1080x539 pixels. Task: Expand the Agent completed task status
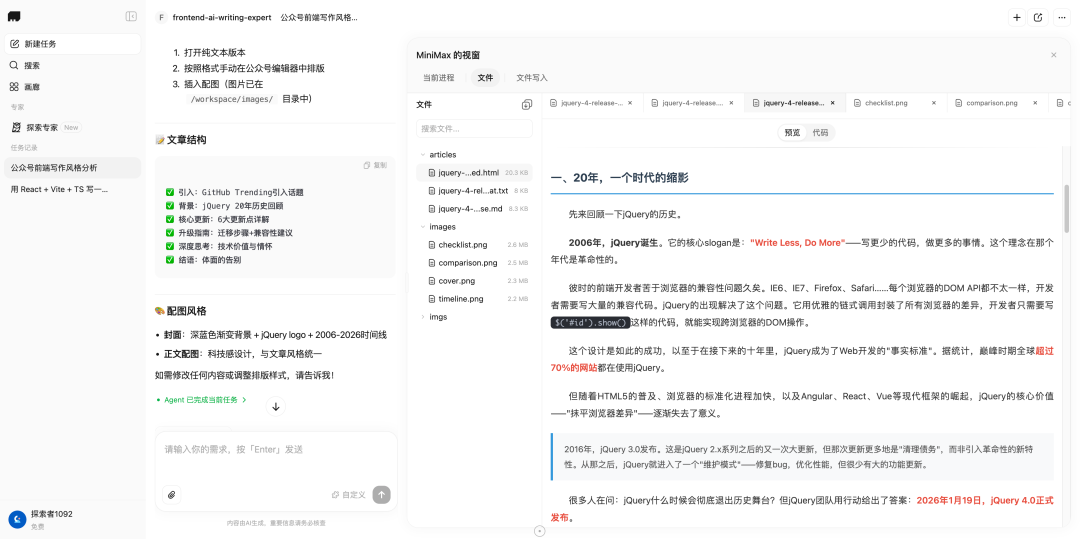201,399
